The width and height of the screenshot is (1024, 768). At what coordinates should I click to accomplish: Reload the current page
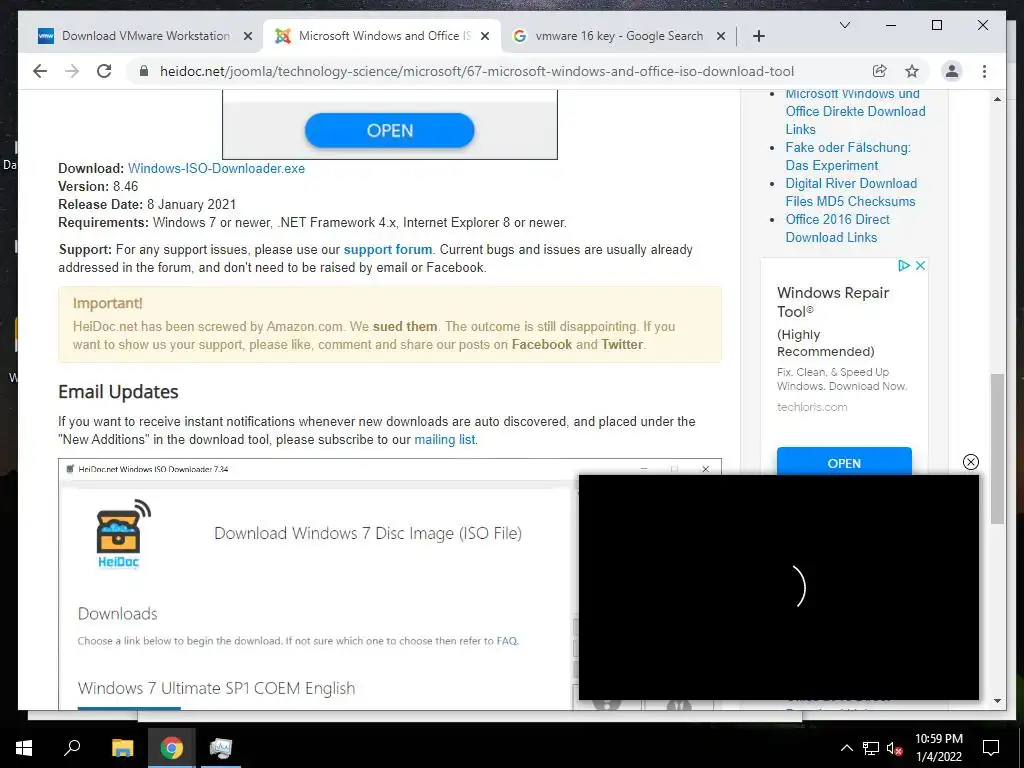point(104,71)
